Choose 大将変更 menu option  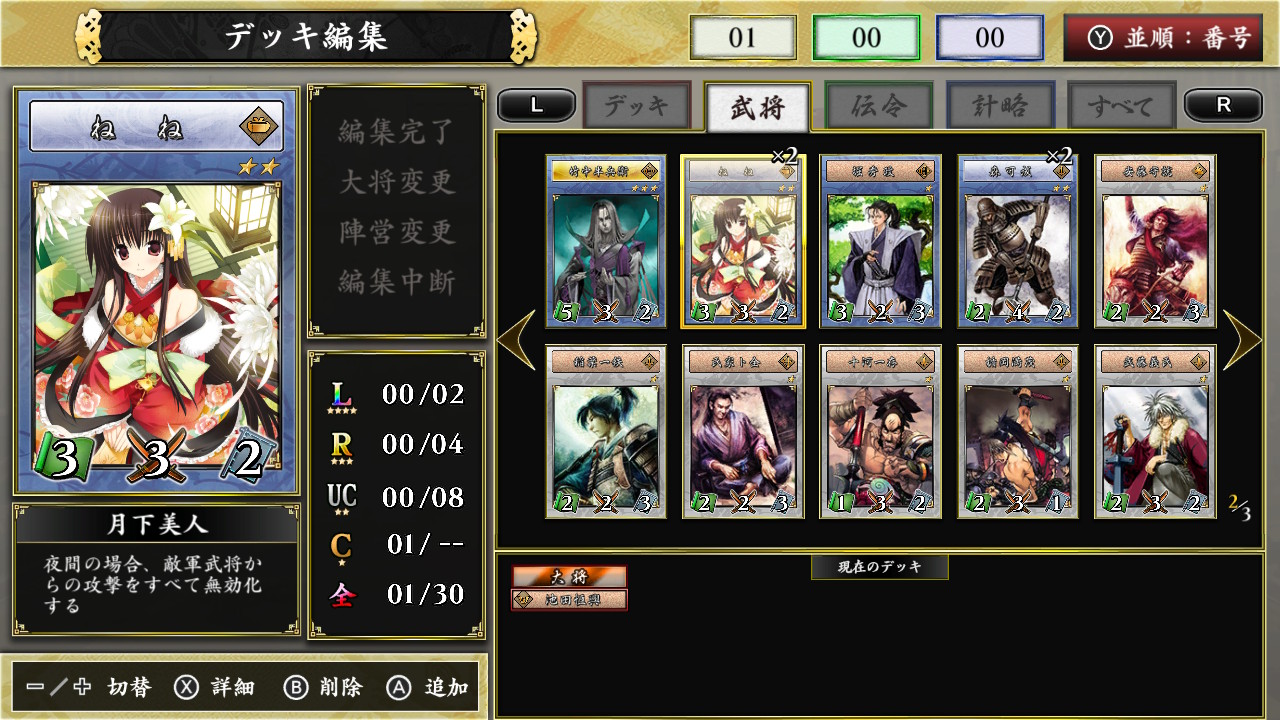397,182
